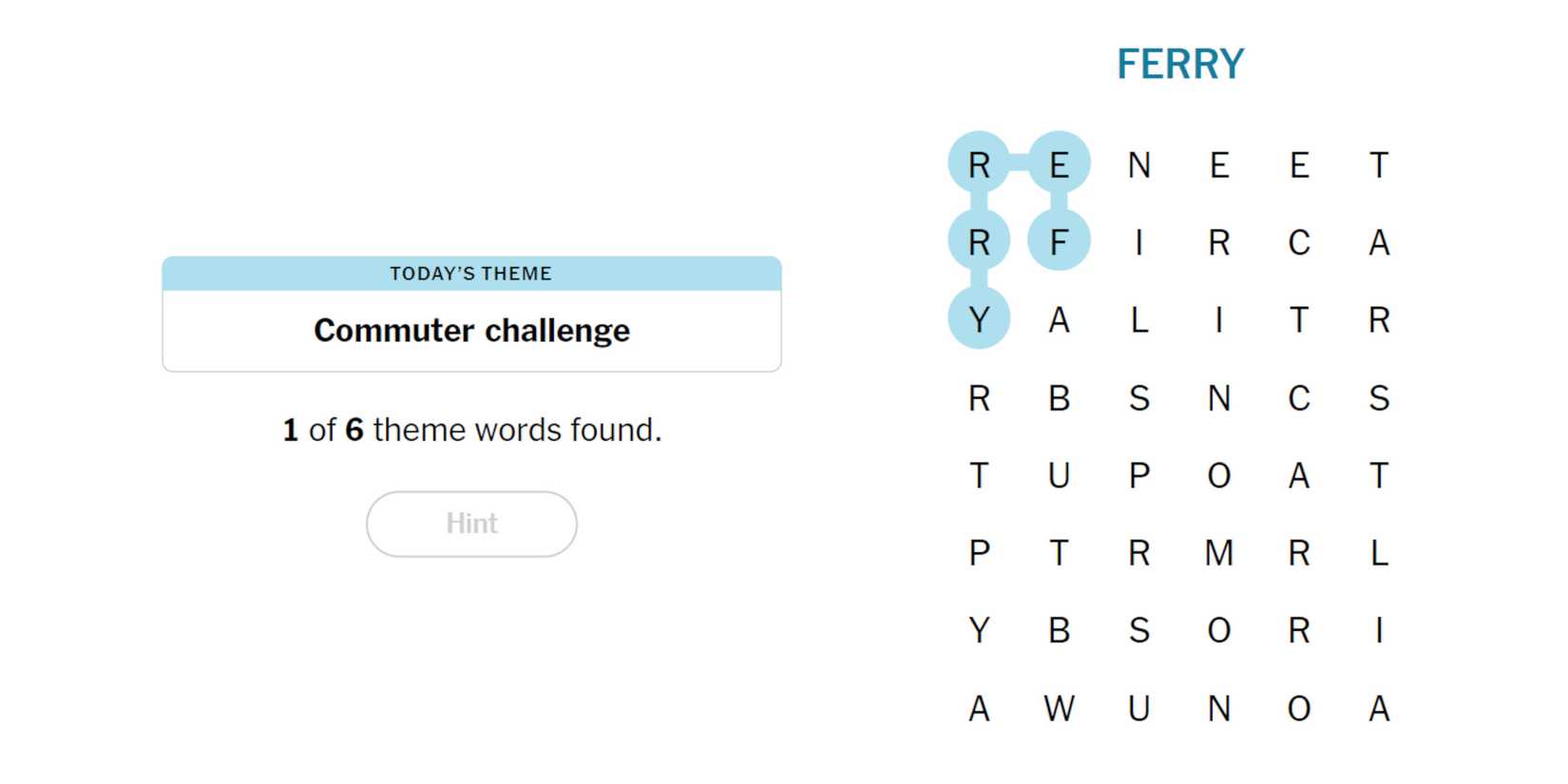Select letter M's left neighbor R
1568x784 pixels.
pos(1138,552)
